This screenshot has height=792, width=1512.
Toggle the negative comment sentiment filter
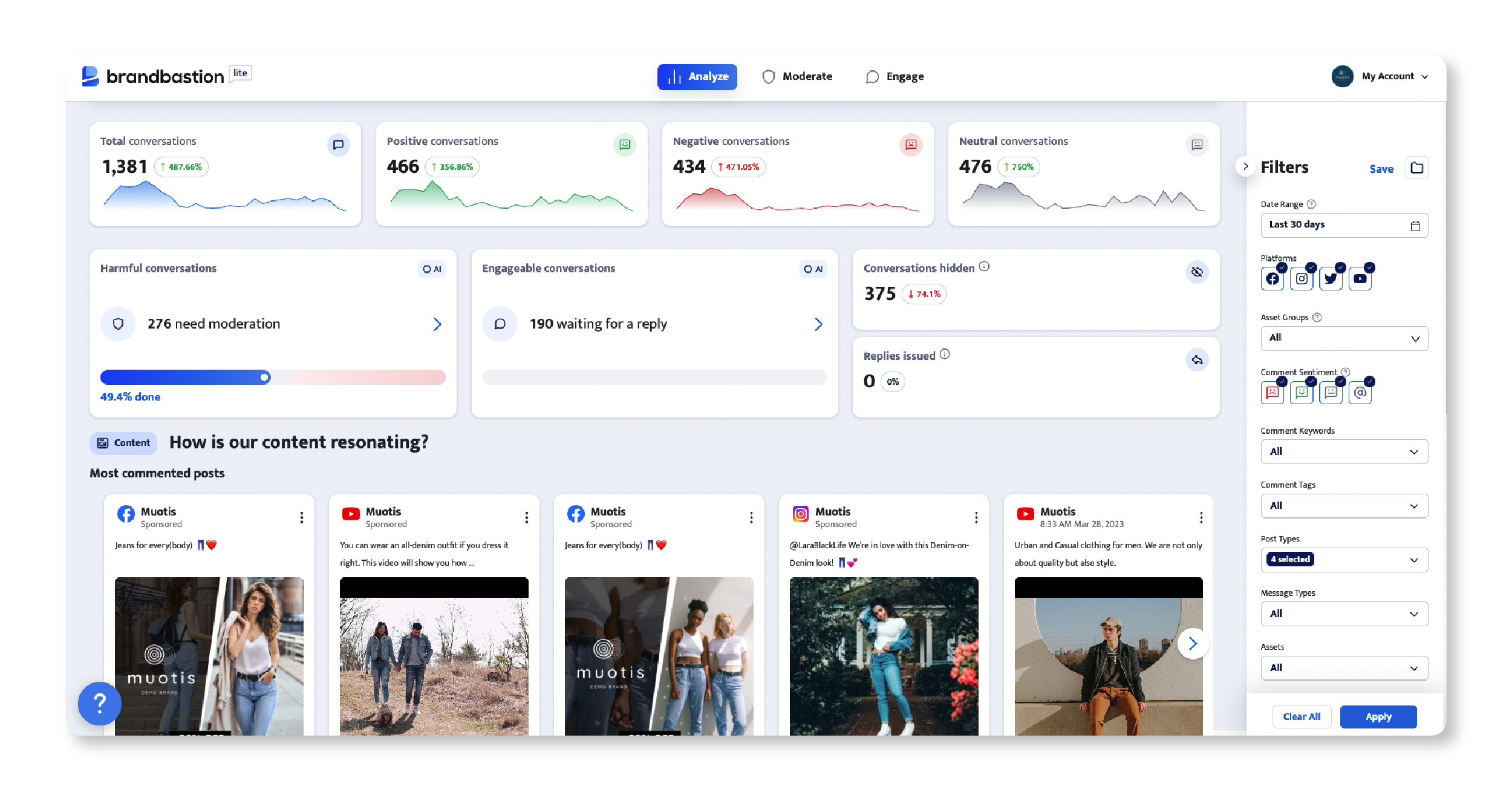[1272, 392]
